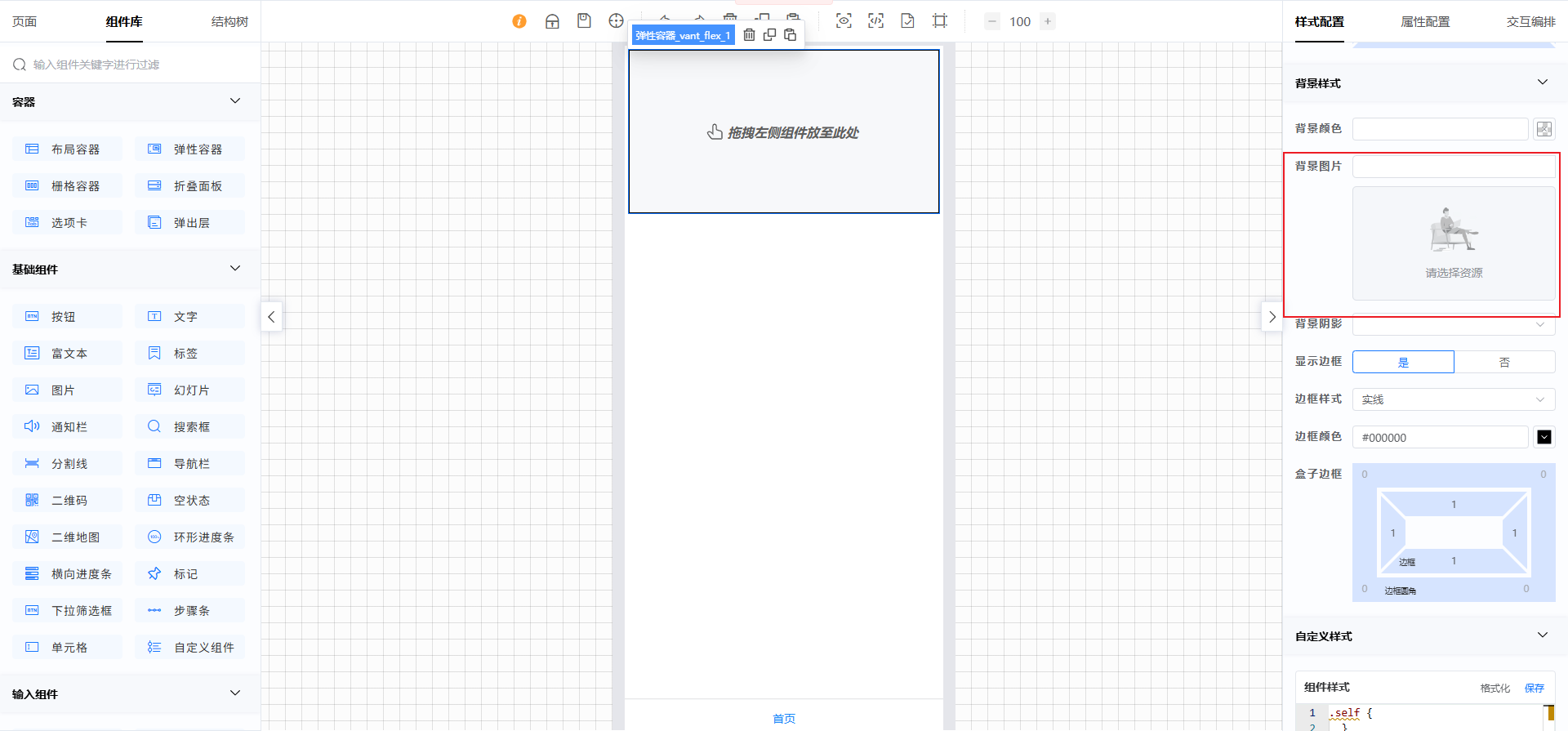1568x731 pixels.
Task: Open the 边框样式 dropdown
Action: pos(1454,399)
